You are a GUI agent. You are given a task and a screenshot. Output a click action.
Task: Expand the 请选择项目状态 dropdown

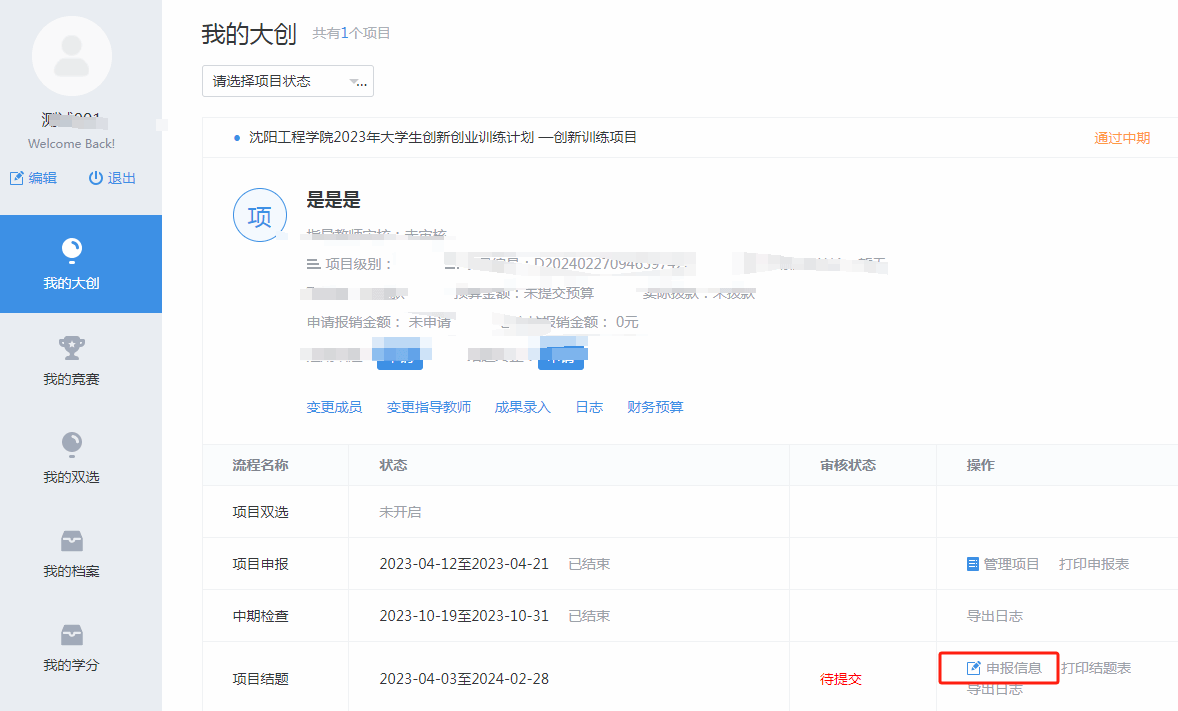click(288, 81)
